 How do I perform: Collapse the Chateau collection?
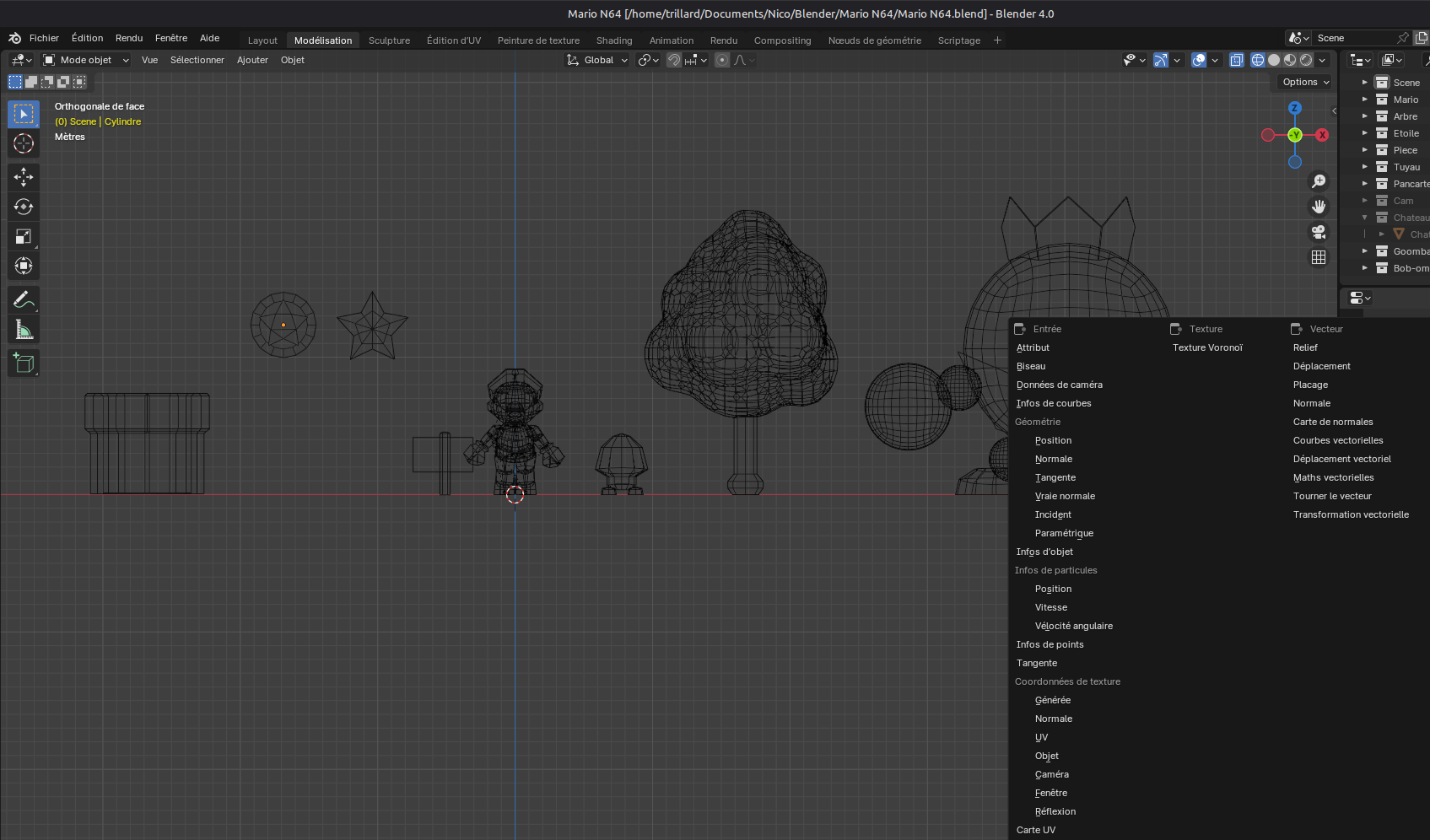(1365, 218)
